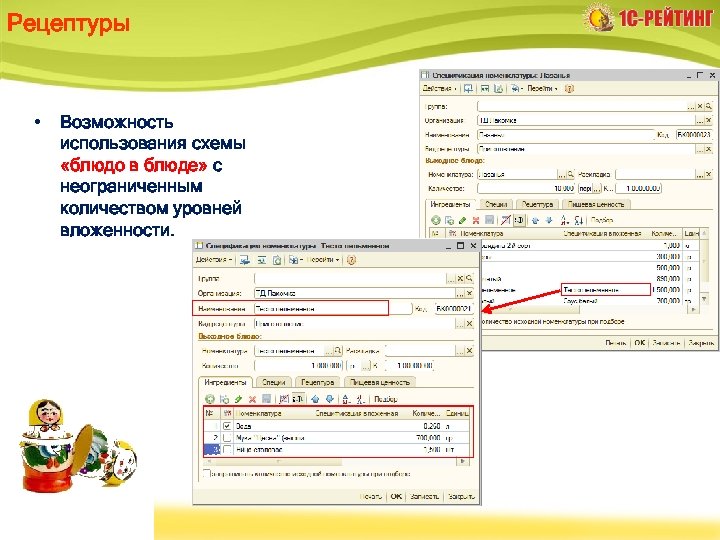Click Код field БК000023 in Лазанья window
The height and width of the screenshot is (540, 720).
coord(694,135)
